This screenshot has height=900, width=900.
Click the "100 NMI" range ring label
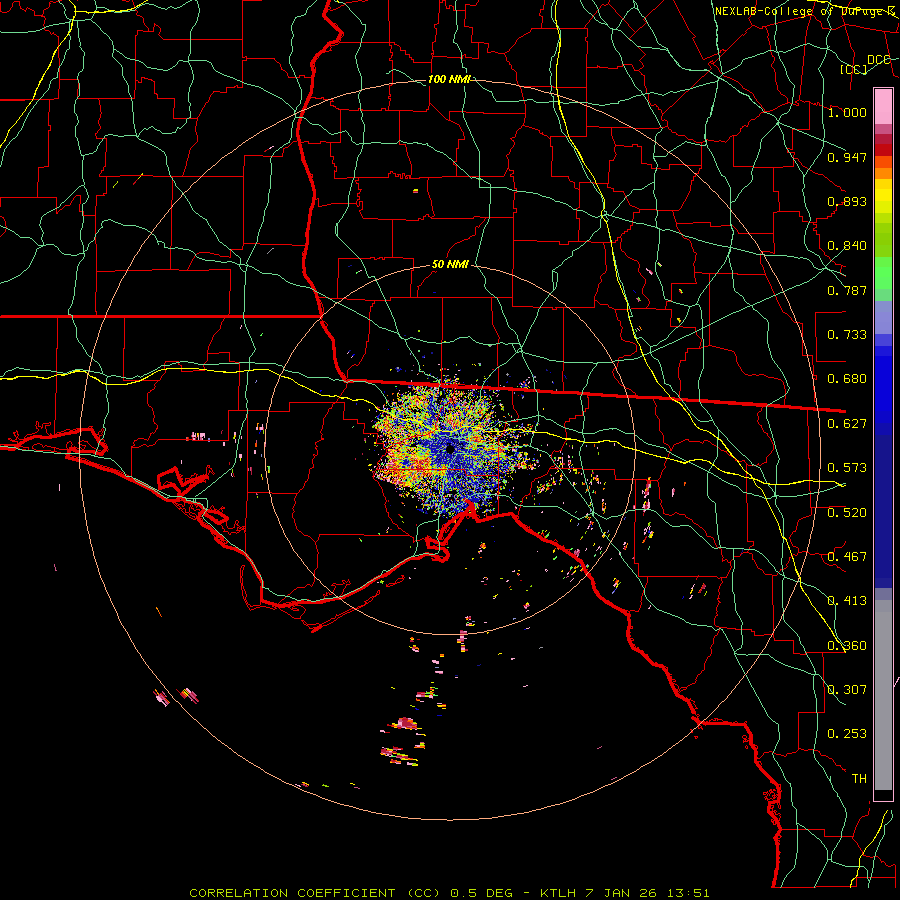coord(449,79)
